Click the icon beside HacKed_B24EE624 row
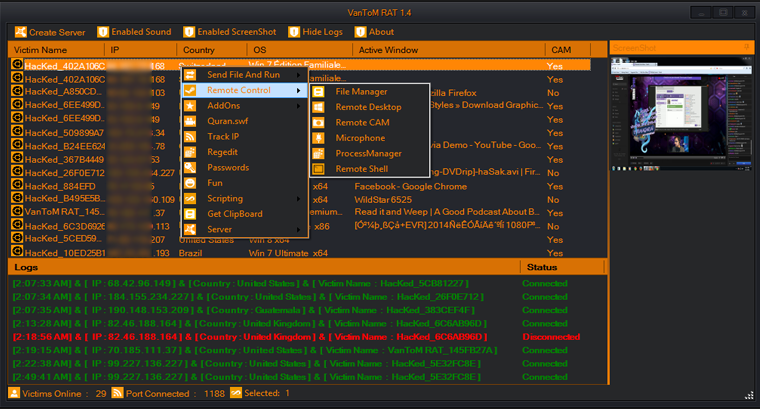This screenshot has height=409, width=760. point(17,145)
